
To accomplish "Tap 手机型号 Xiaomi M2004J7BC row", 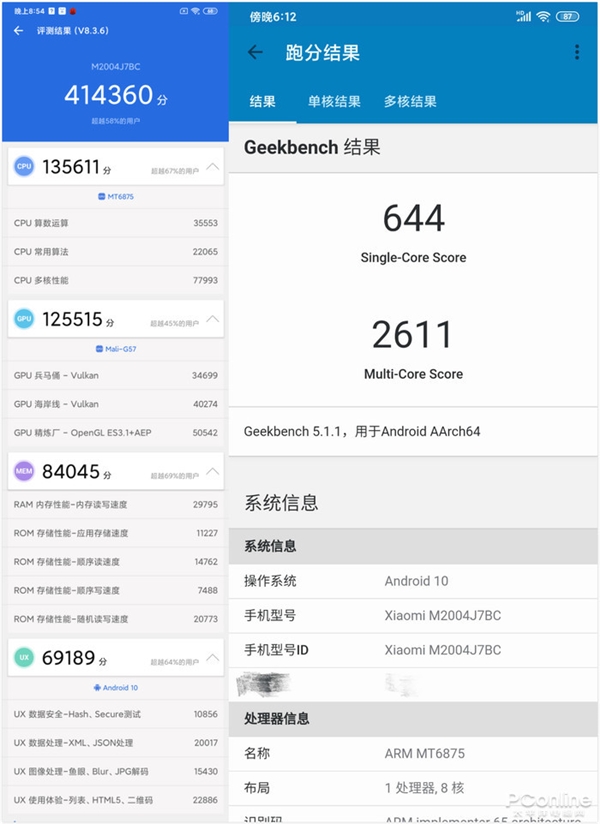I will 413,615.
